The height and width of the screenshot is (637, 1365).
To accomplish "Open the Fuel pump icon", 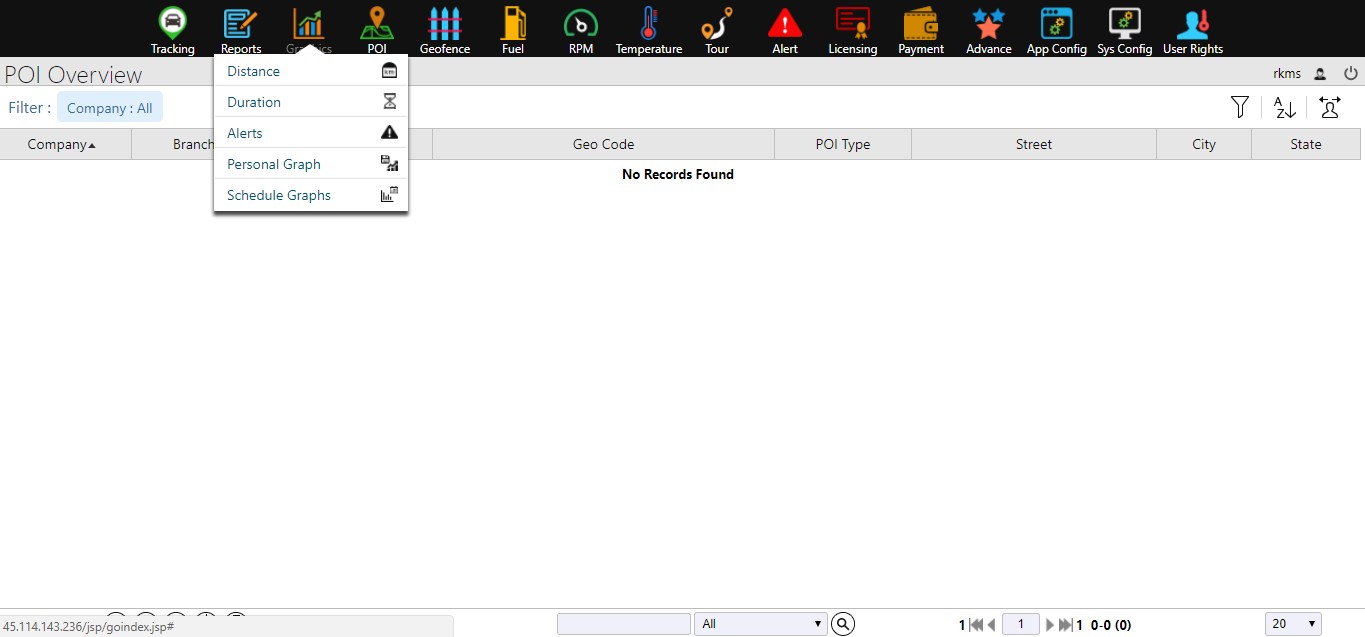I will (513, 24).
